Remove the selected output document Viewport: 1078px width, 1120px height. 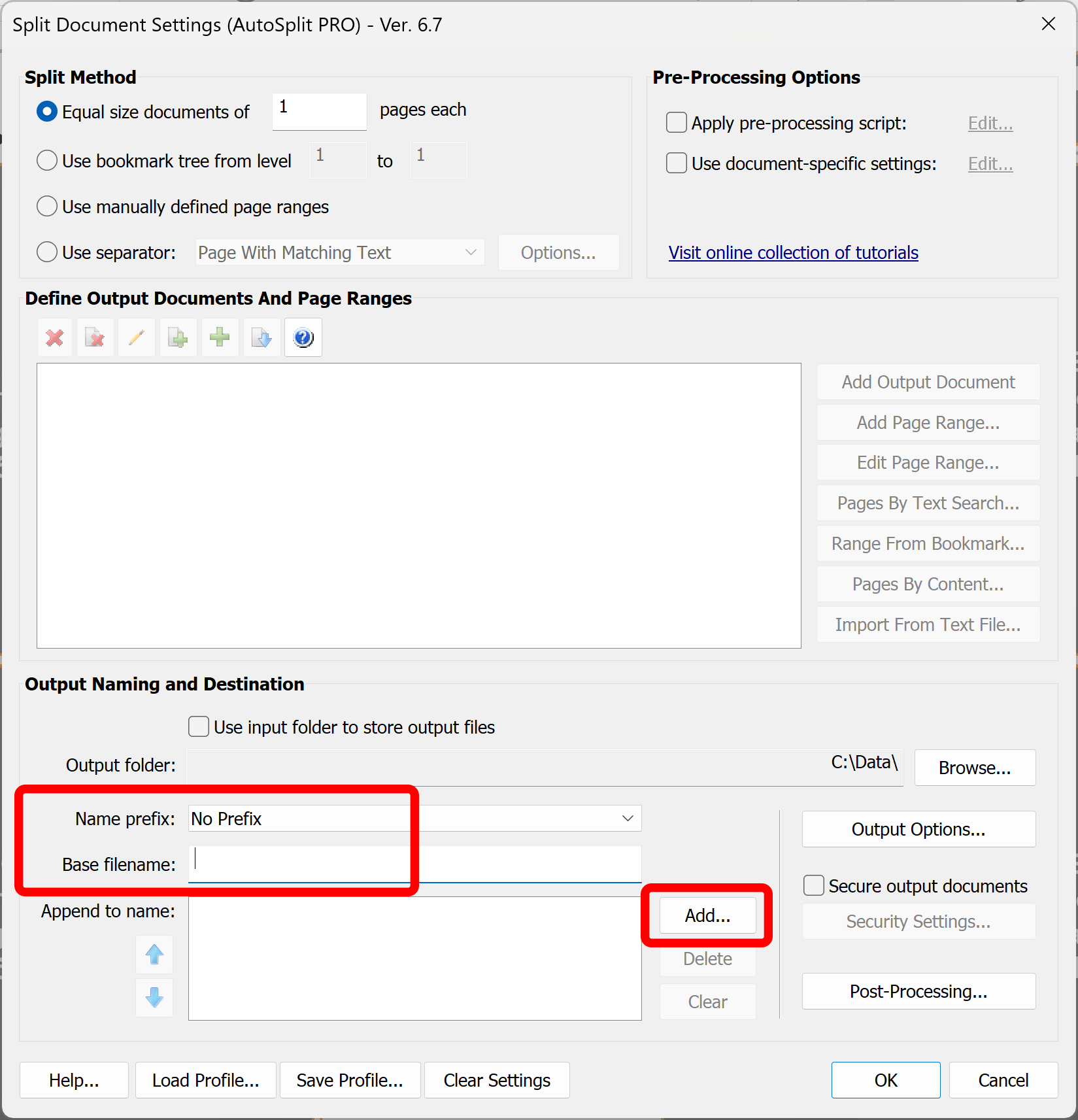[x=54, y=337]
